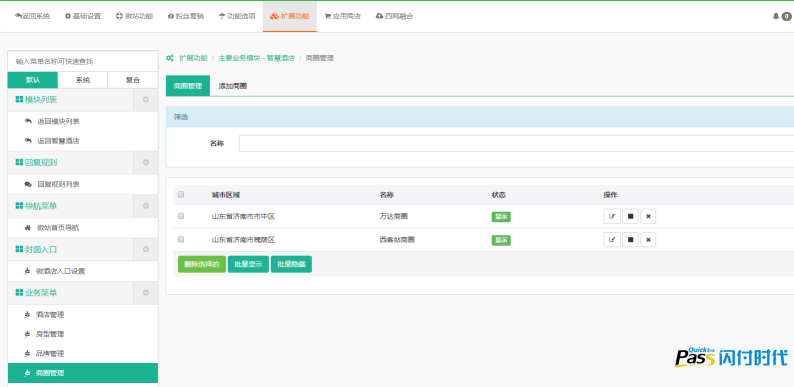Image resolution: width=794 pixels, height=387 pixels.
Task: Click the 批量隐藏 button
Action: pyautogui.click(x=291, y=264)
